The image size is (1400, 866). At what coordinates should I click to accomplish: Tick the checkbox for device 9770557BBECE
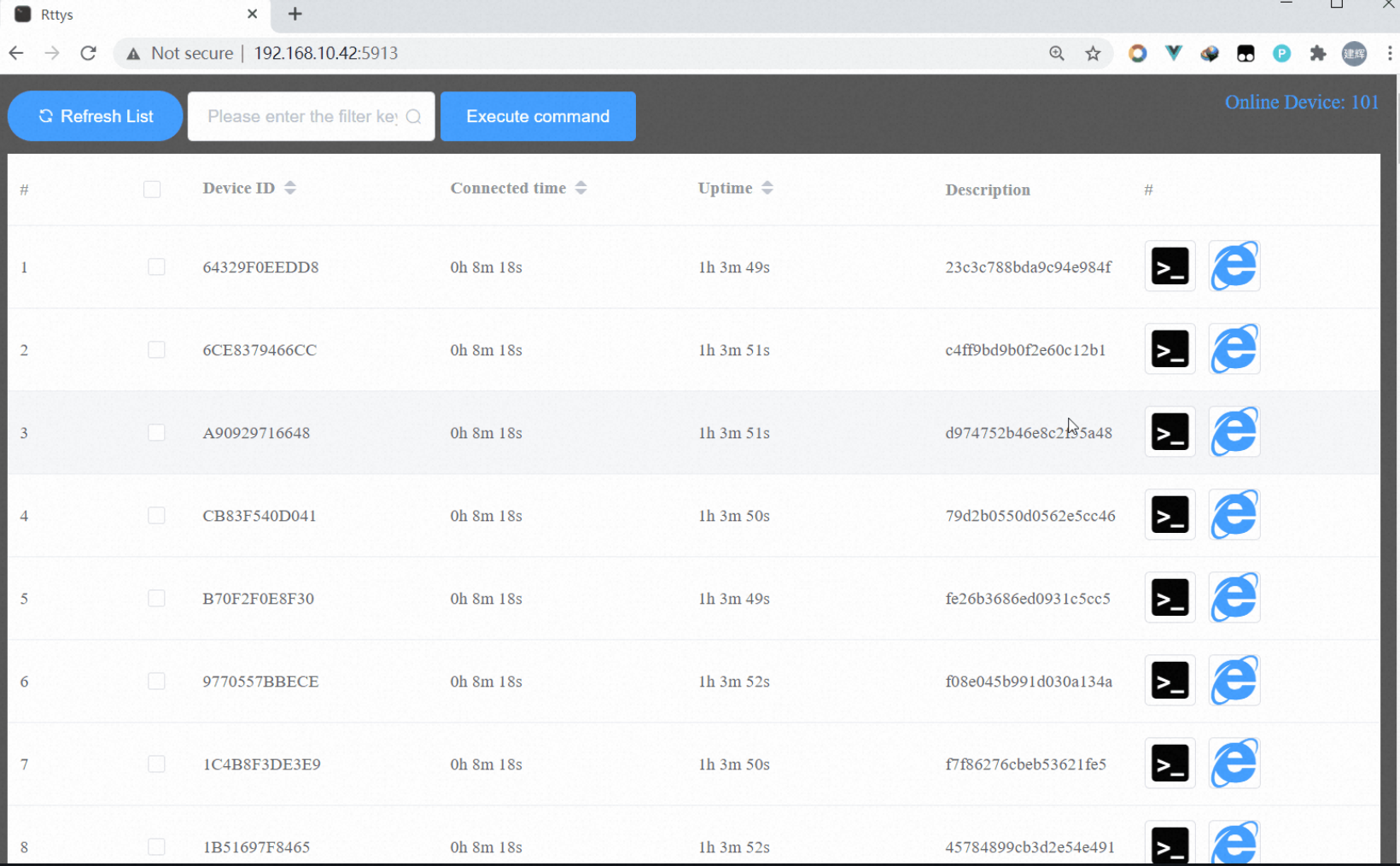156,681
